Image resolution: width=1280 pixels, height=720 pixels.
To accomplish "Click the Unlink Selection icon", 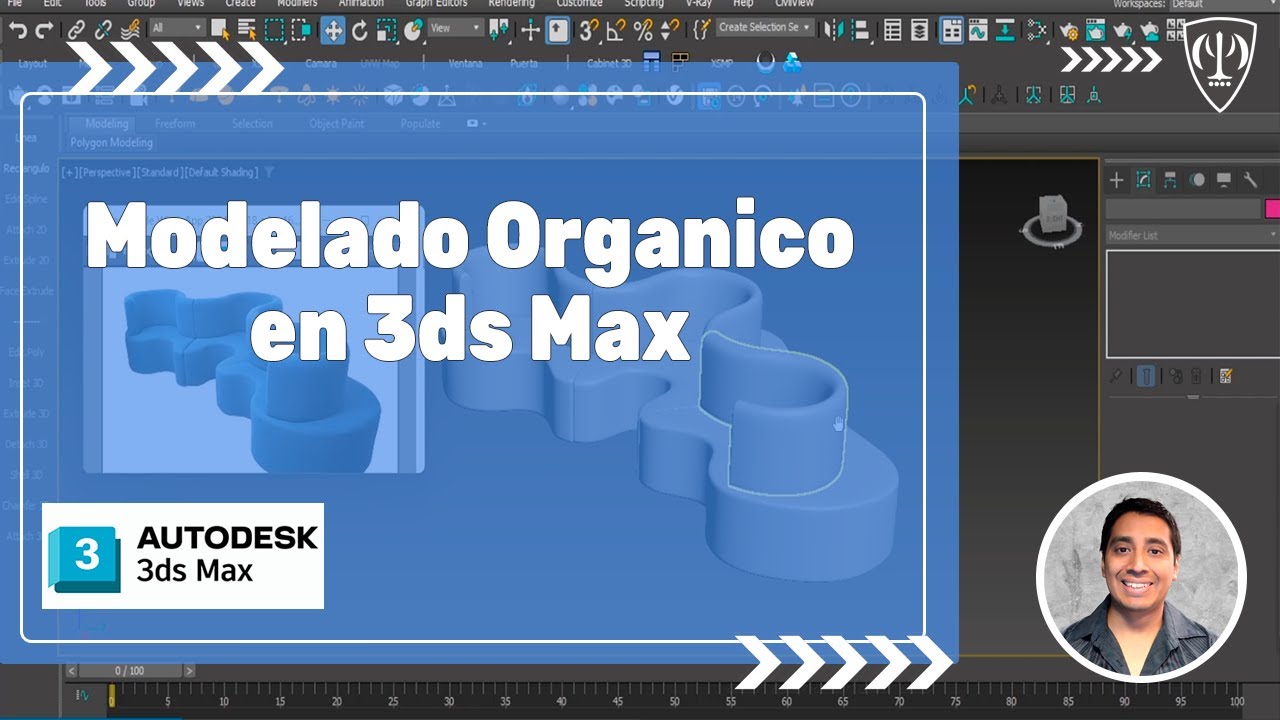I will click(103, 30).
